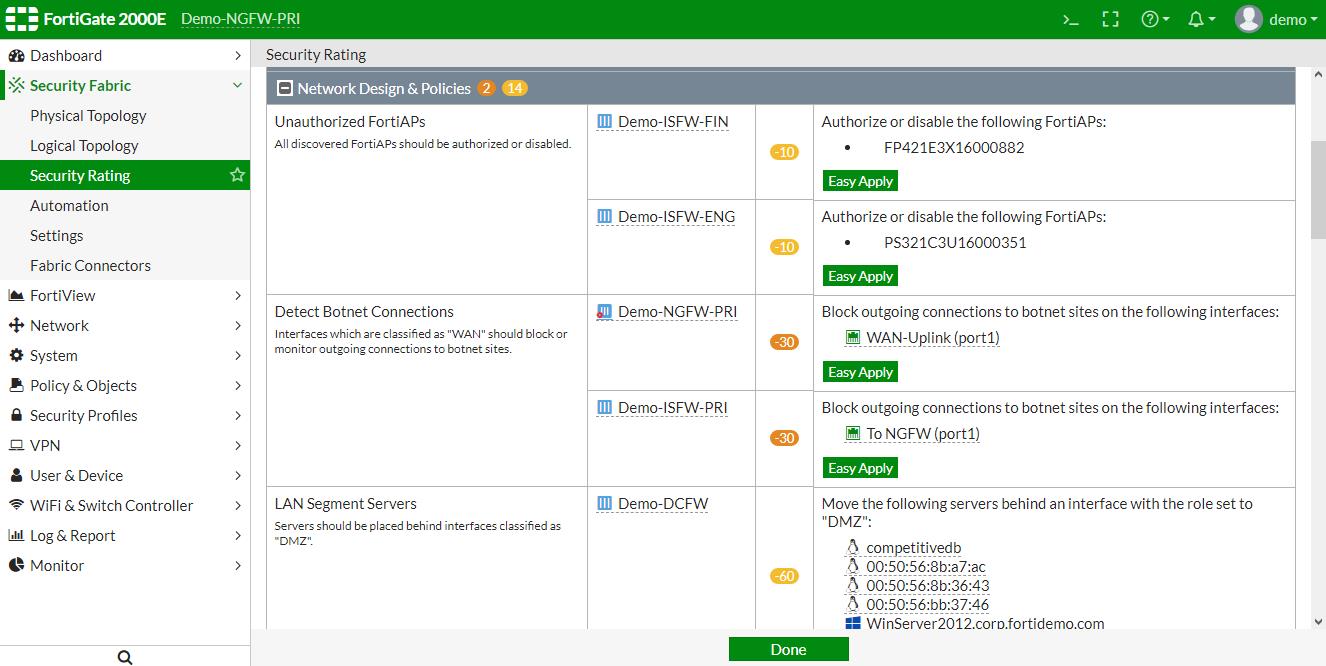Viewport: 1326px width, 666px height.
Task: Open the help question mark dropdown
Action: coord(1155,19)
